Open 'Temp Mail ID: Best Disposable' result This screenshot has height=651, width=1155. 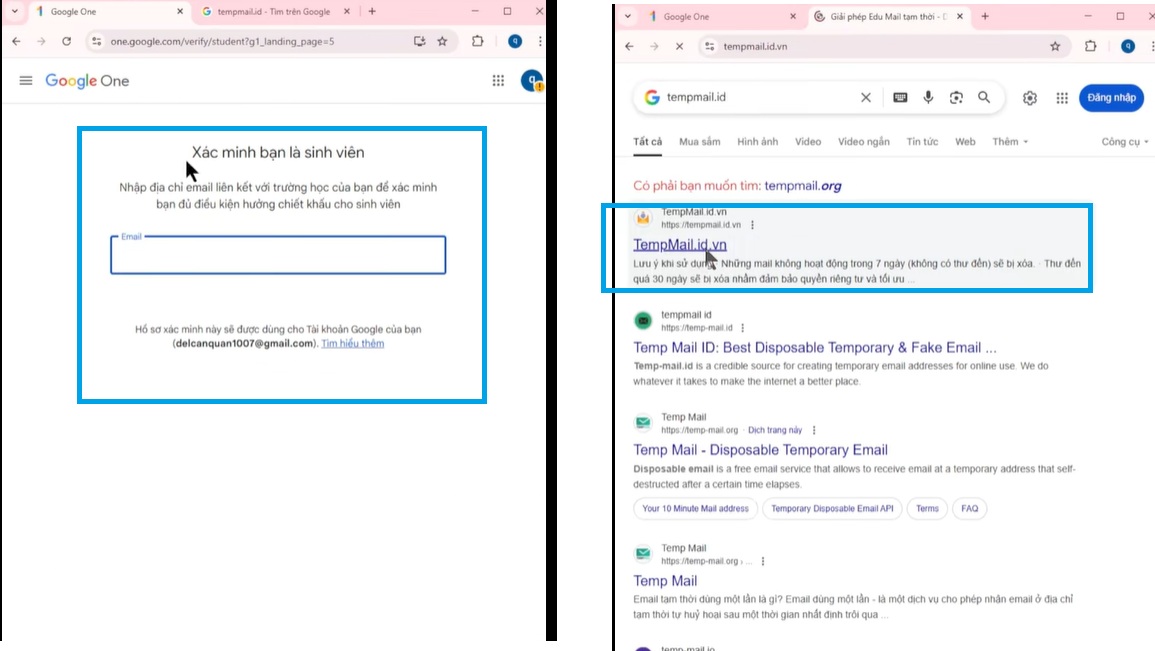pyautogui.click(x=815, y=348)
